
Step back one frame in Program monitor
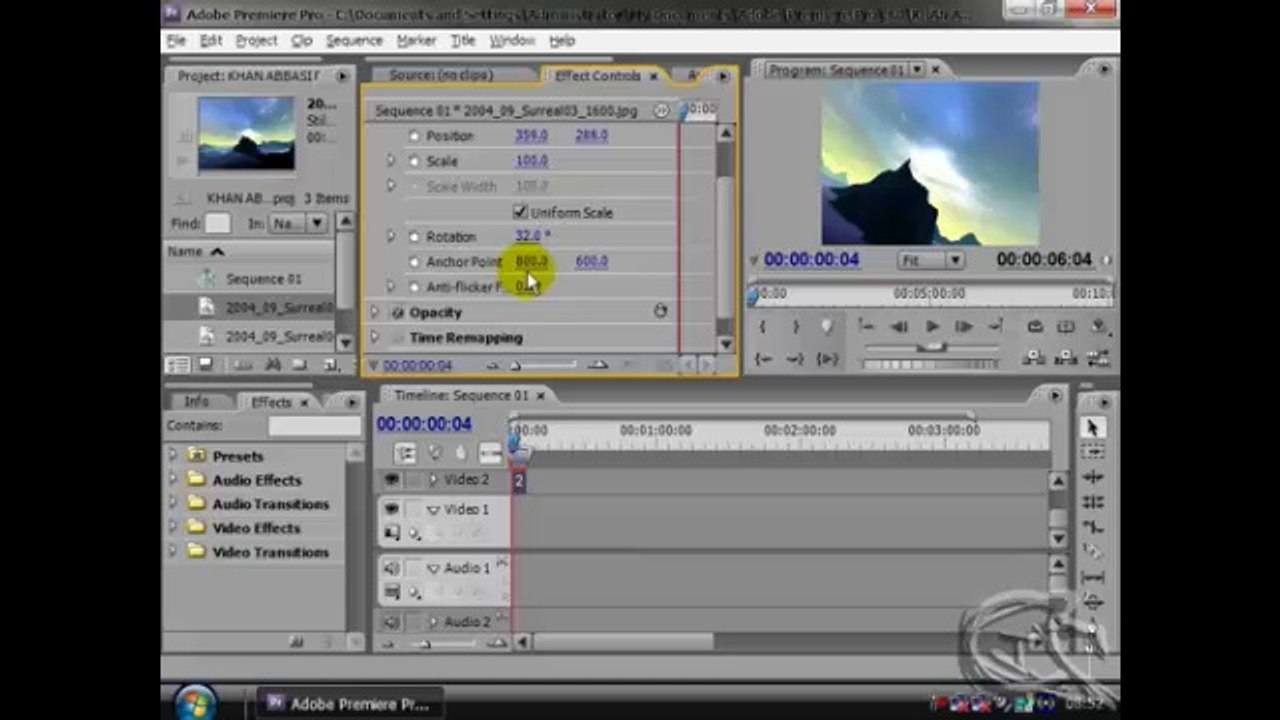900,326
